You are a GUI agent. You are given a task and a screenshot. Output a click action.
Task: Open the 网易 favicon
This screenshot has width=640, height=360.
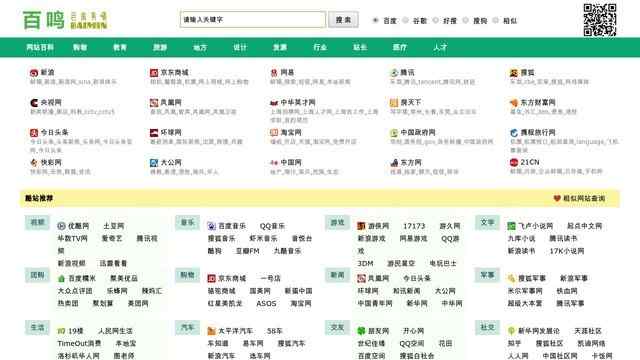274,73
